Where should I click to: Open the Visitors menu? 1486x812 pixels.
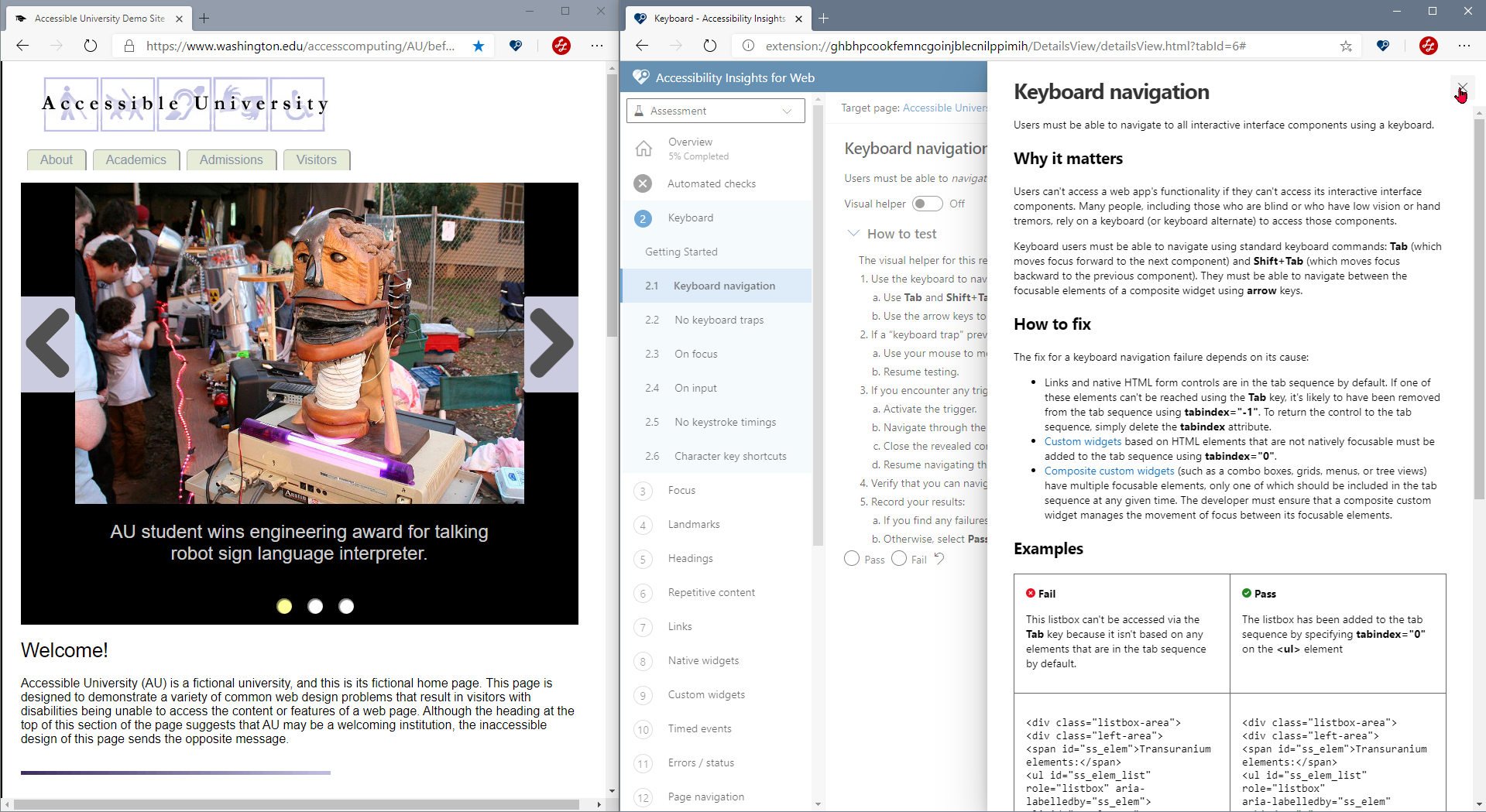(317, 159)
